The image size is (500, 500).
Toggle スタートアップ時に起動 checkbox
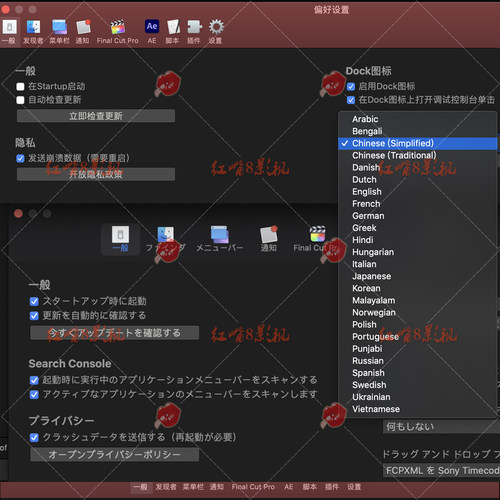pyautogui.click(x=34, y=302)
